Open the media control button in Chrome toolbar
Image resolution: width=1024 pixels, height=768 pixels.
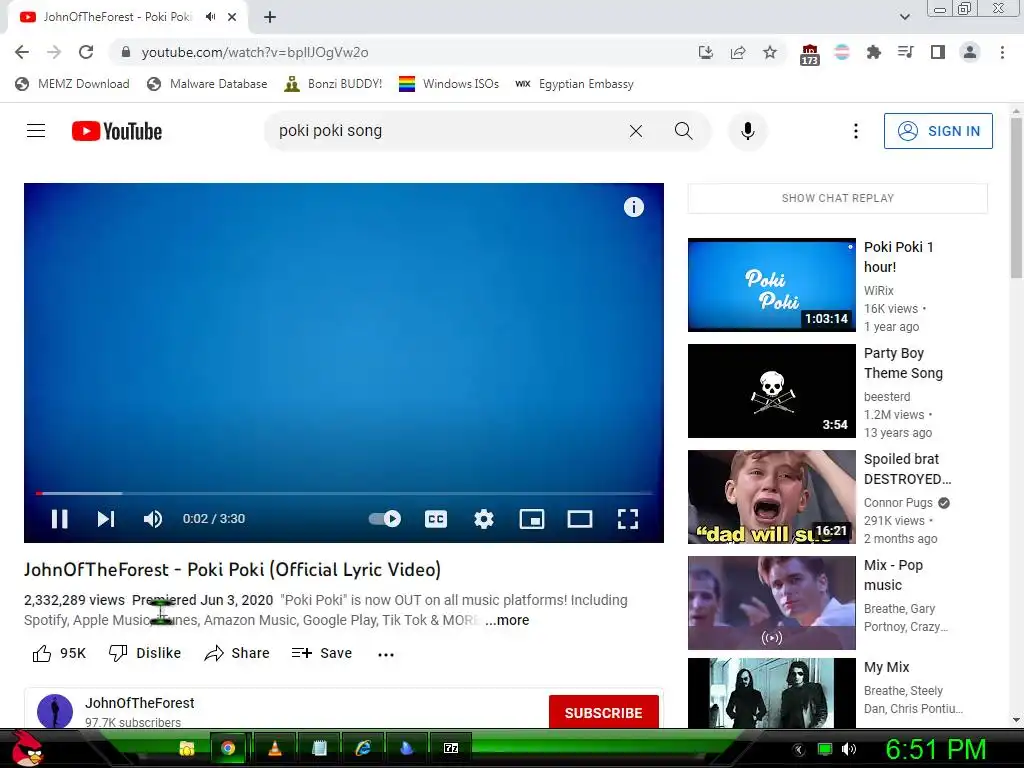(x=905, y=52)
